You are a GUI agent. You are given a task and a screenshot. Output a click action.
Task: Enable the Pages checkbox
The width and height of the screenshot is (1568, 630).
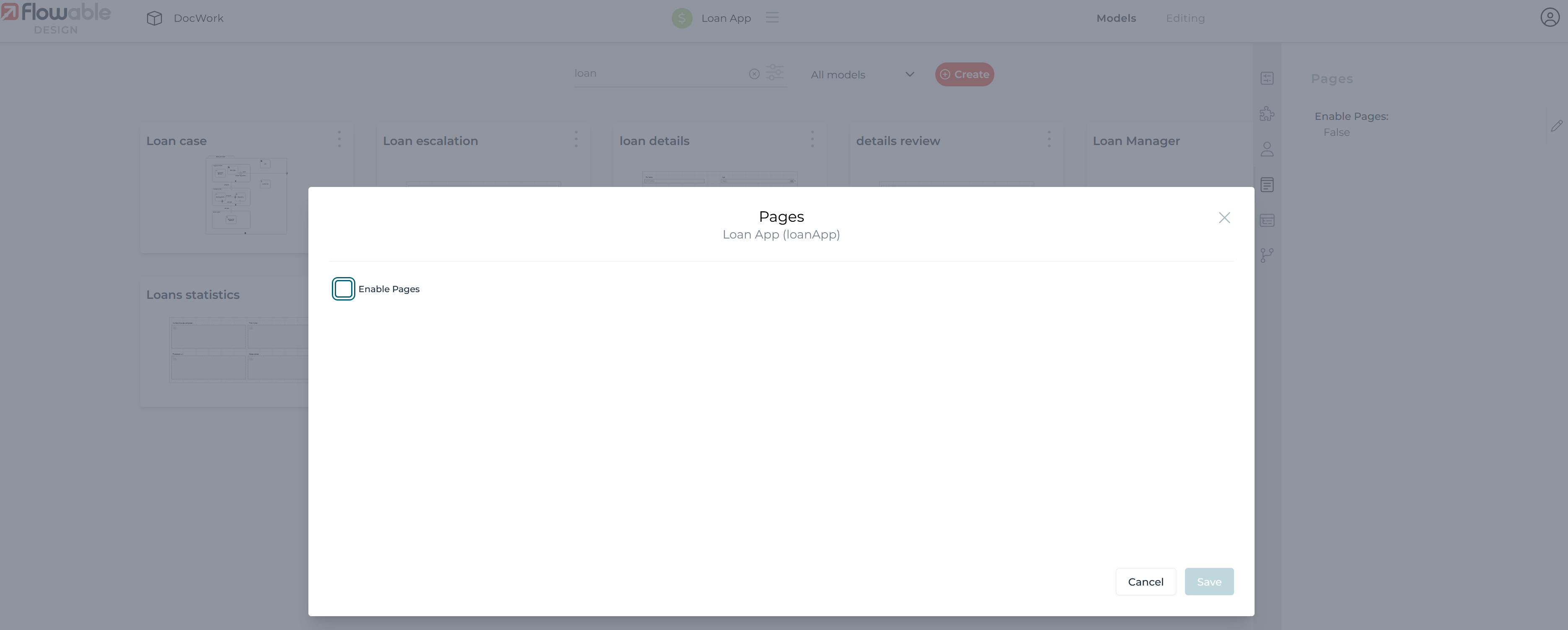point(343,288)
